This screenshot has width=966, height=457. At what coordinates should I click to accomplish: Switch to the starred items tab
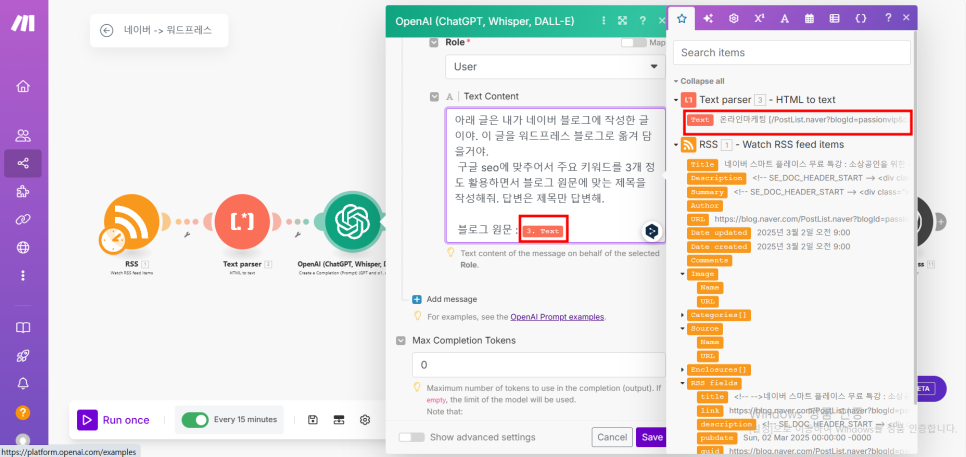click(682, 18)
